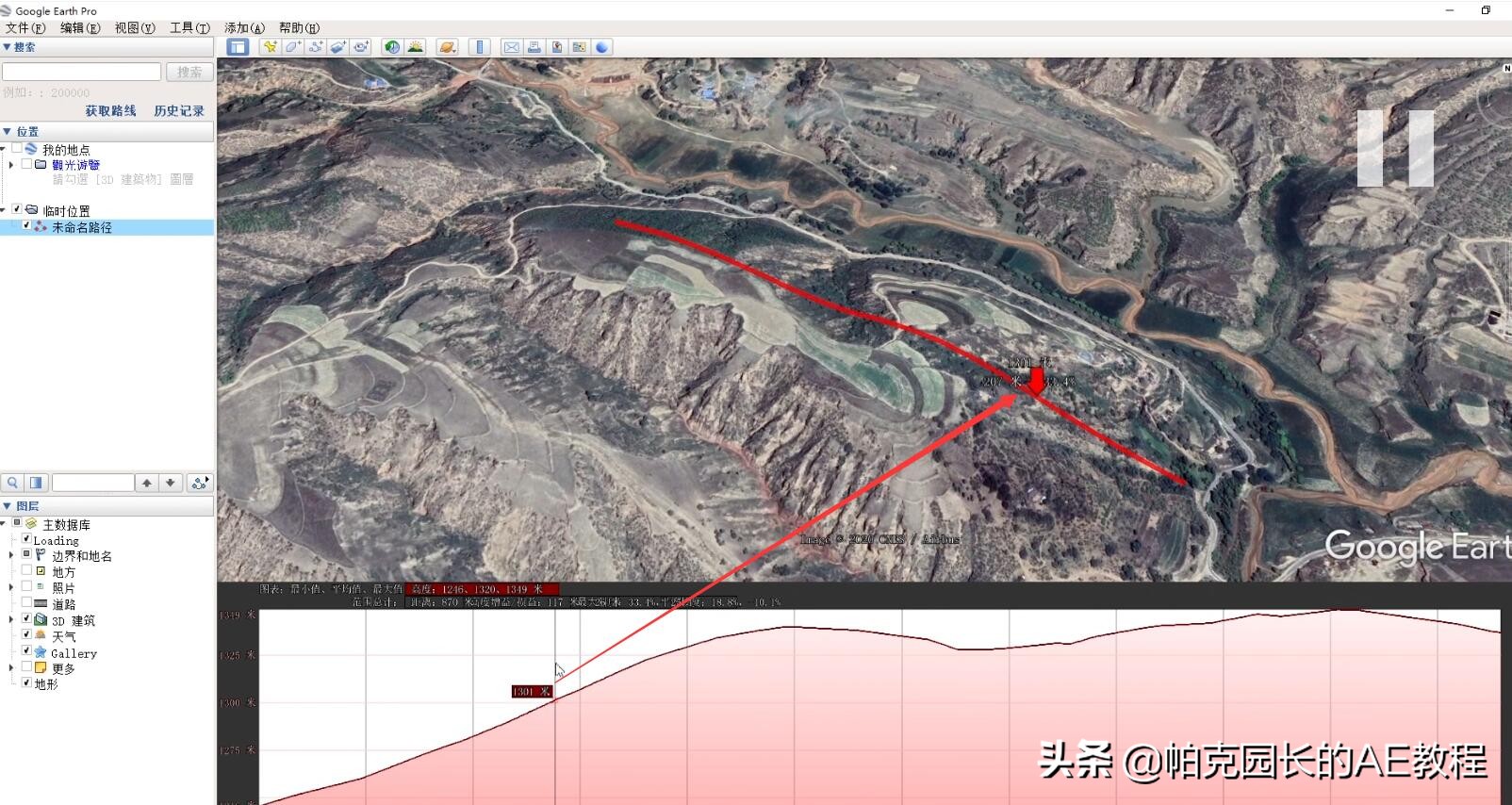Click the magnifier search icon in Places panel
Image resolution: width=1512 pixels, height=805 pixels.
coord(12,483)
